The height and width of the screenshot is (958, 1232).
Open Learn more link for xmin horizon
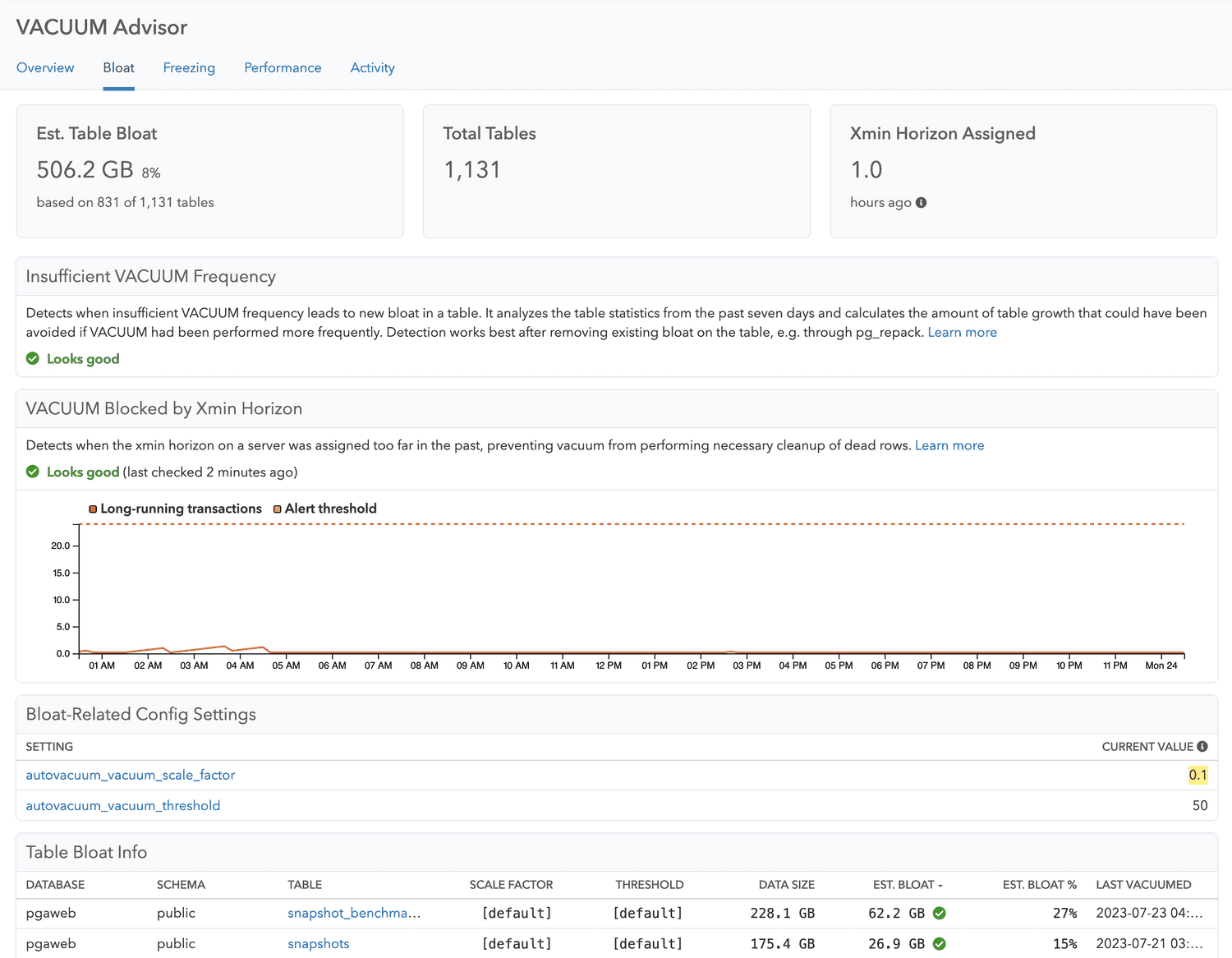click(x=949, y=445)
